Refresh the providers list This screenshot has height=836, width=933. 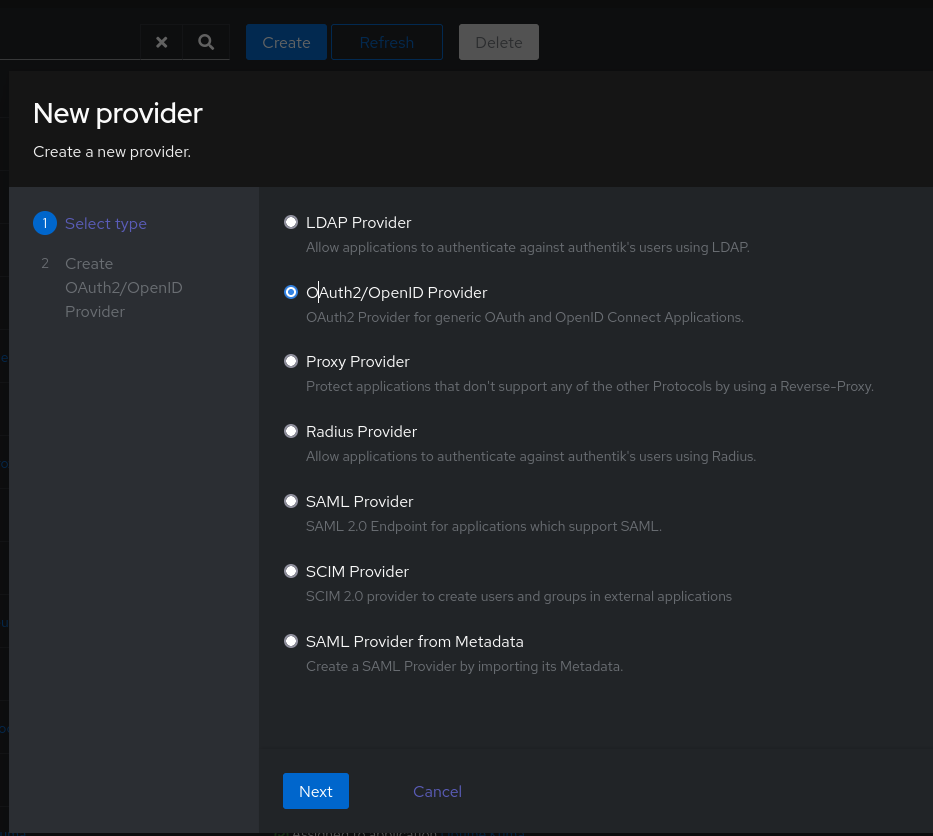pos(387,42)
